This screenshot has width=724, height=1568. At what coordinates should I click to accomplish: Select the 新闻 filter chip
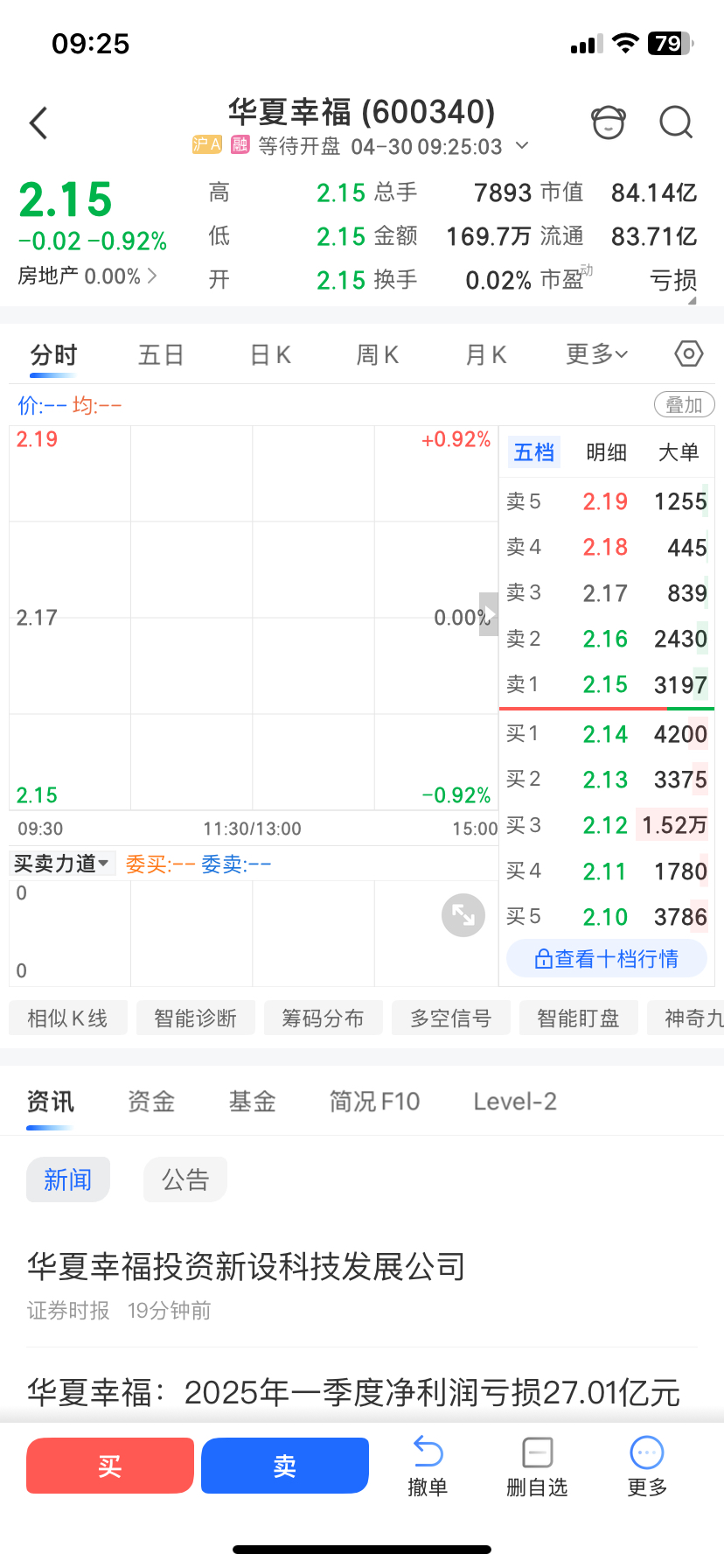(x=68, y=1179)
